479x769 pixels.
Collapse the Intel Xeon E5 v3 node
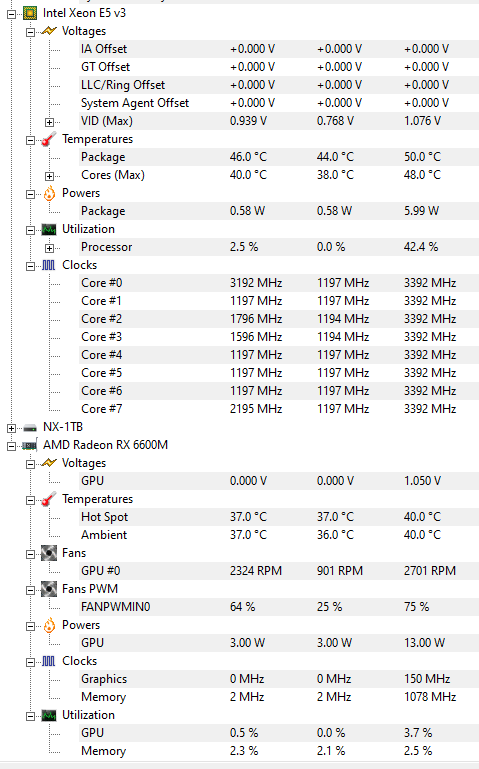(x=11, y=14)
